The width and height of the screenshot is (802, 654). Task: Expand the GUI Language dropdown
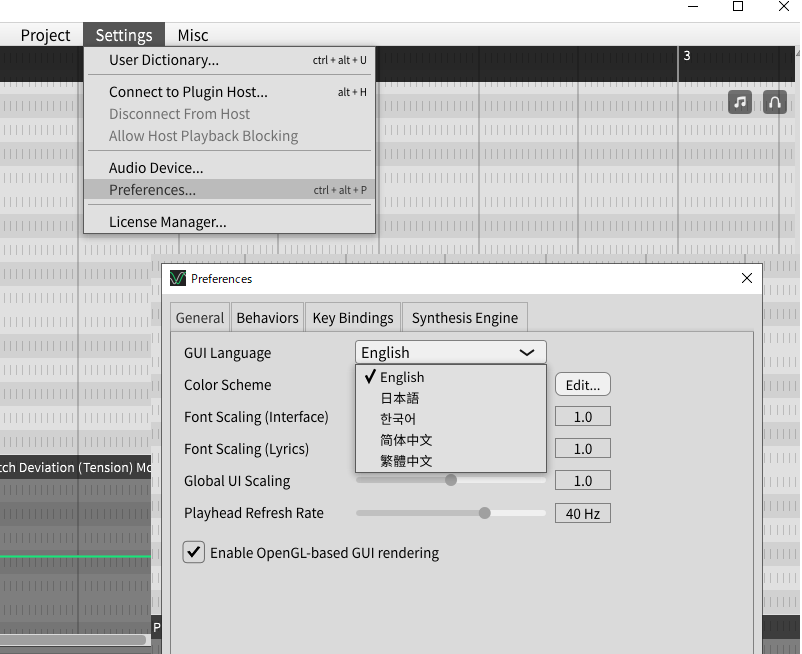point(451,352)
